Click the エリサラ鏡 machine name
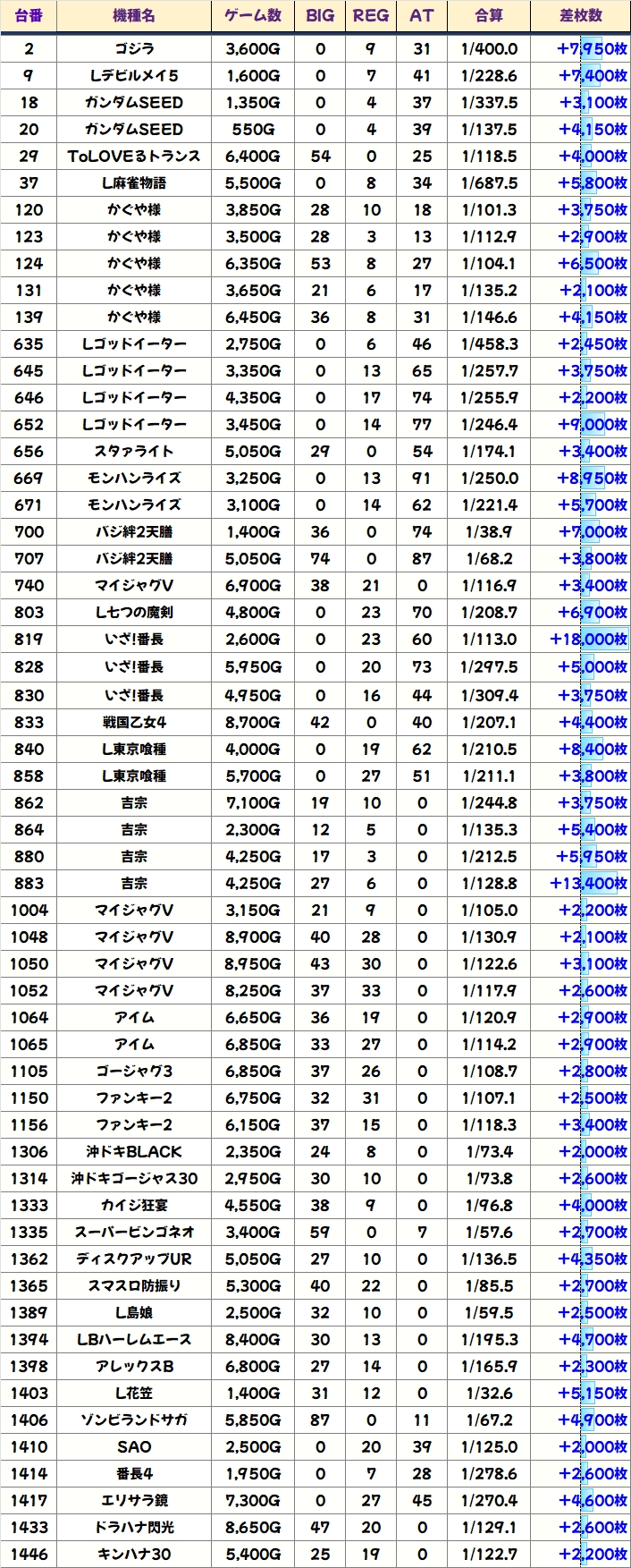The height and width of the screenshot is (1568, 631). [134, 1501]
